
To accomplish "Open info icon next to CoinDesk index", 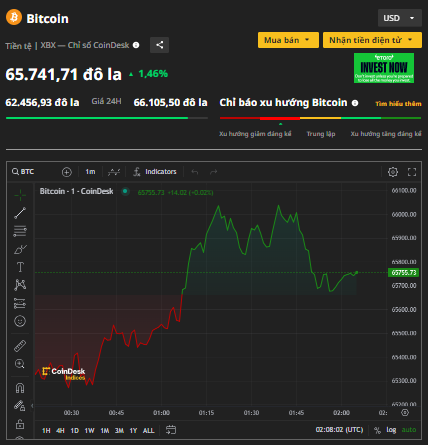I will 136,45.
